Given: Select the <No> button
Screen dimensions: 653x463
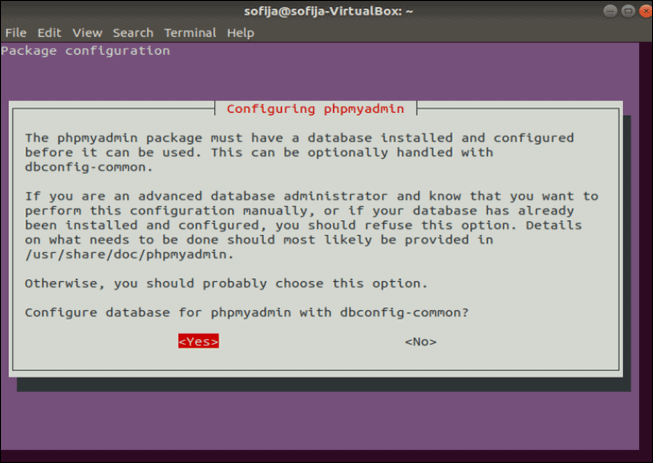Looking at the screenshot, I should click(421, 342).
